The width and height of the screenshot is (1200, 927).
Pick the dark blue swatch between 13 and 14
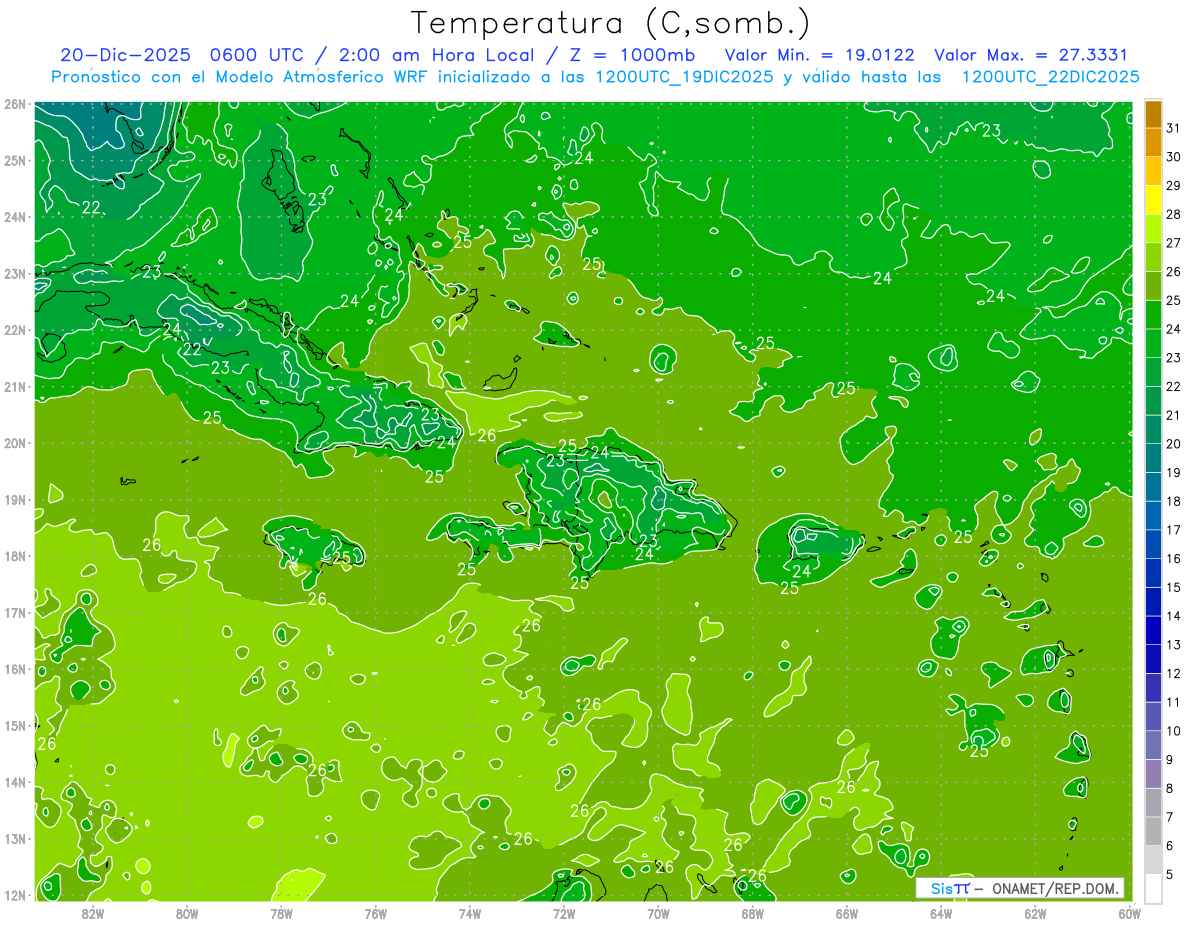(1153, 630)
